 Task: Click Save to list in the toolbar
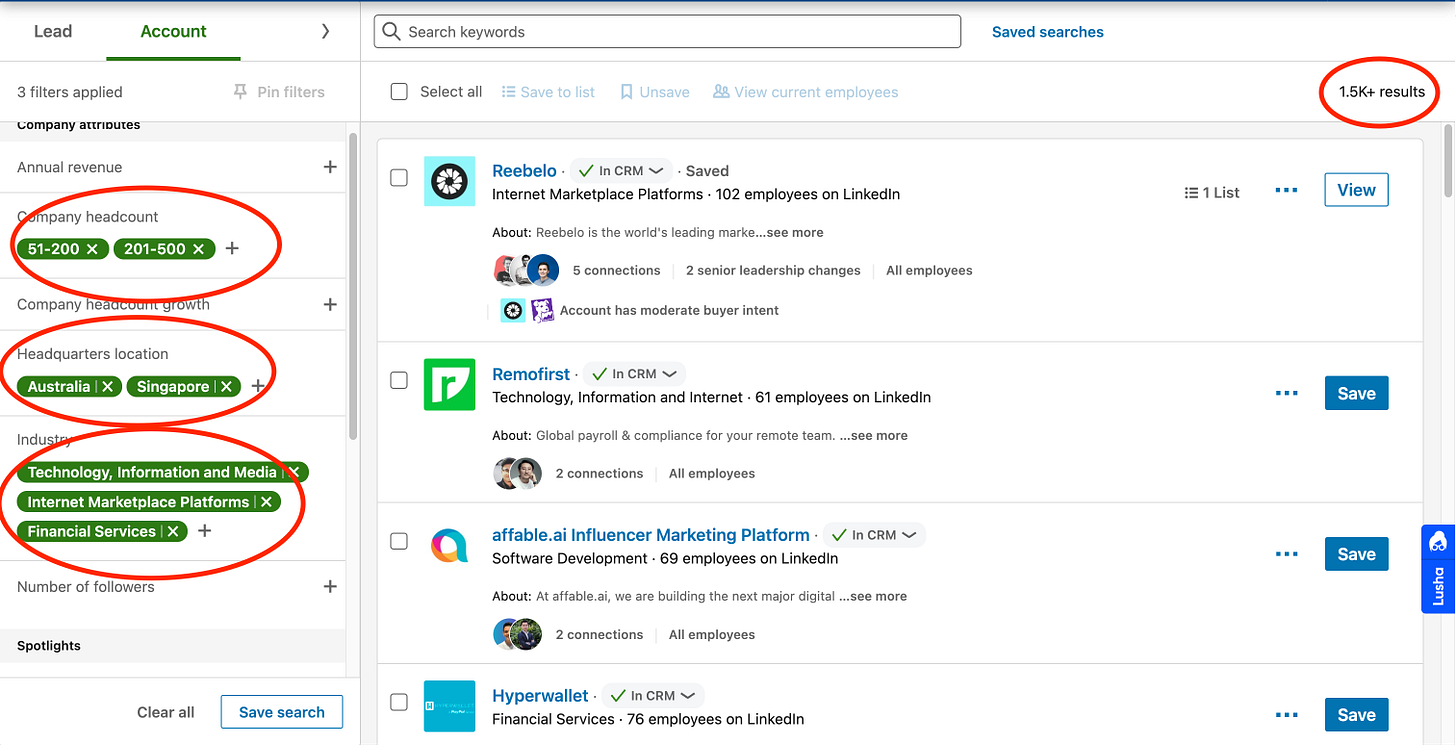(548, 92)
